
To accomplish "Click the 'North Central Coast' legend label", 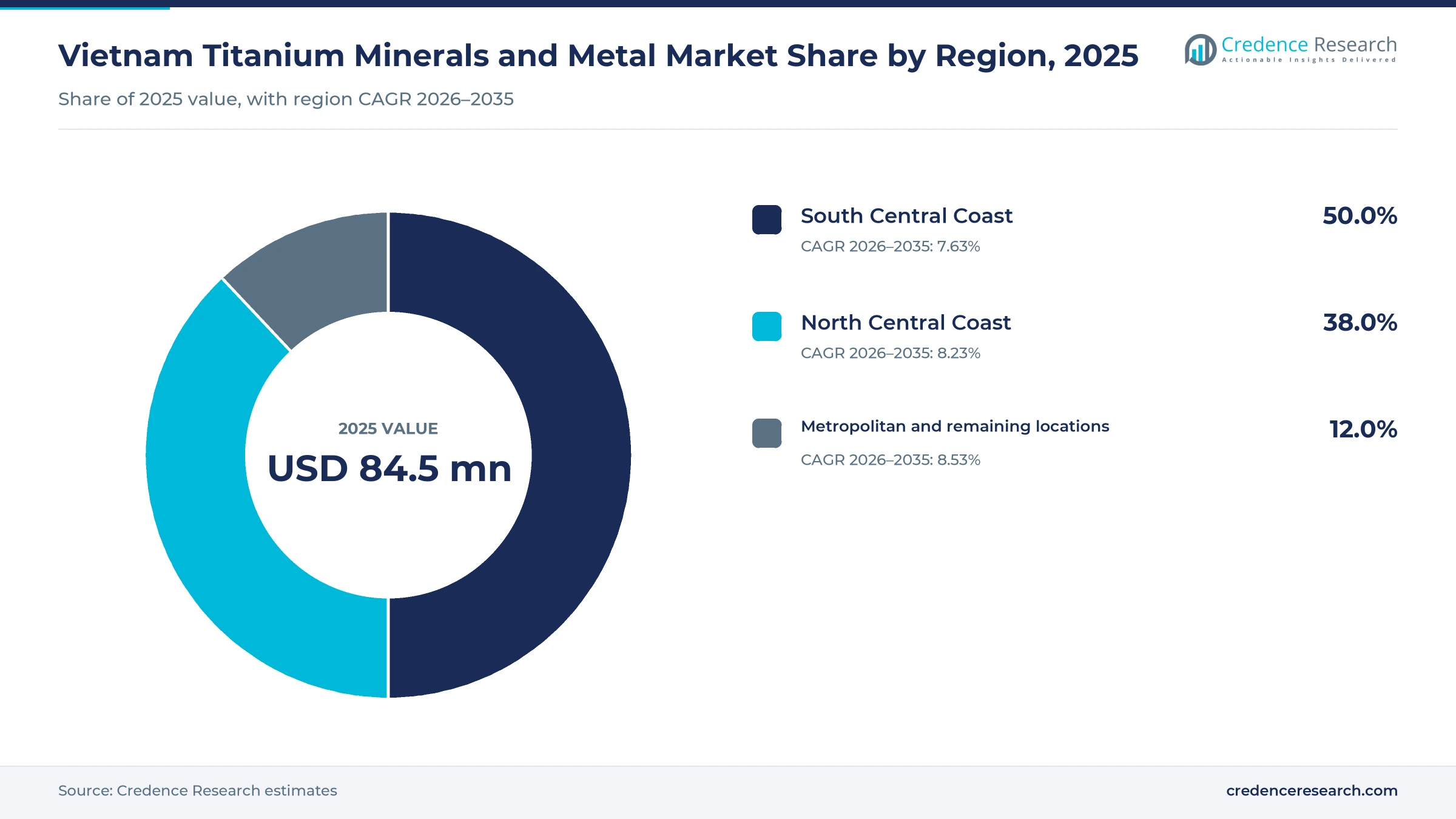I will click(906, 323).
